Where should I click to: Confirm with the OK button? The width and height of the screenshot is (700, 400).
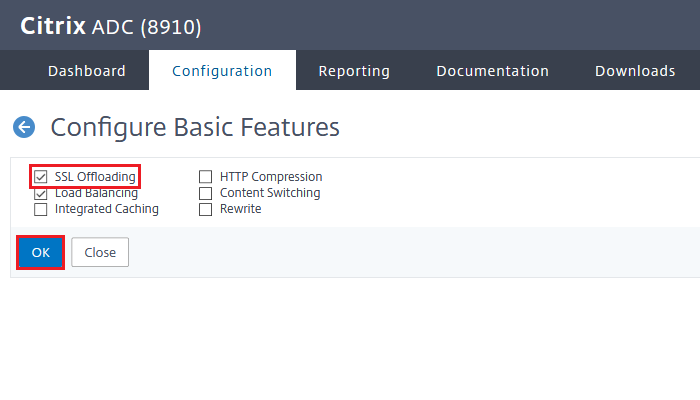(x=41, y=252)
